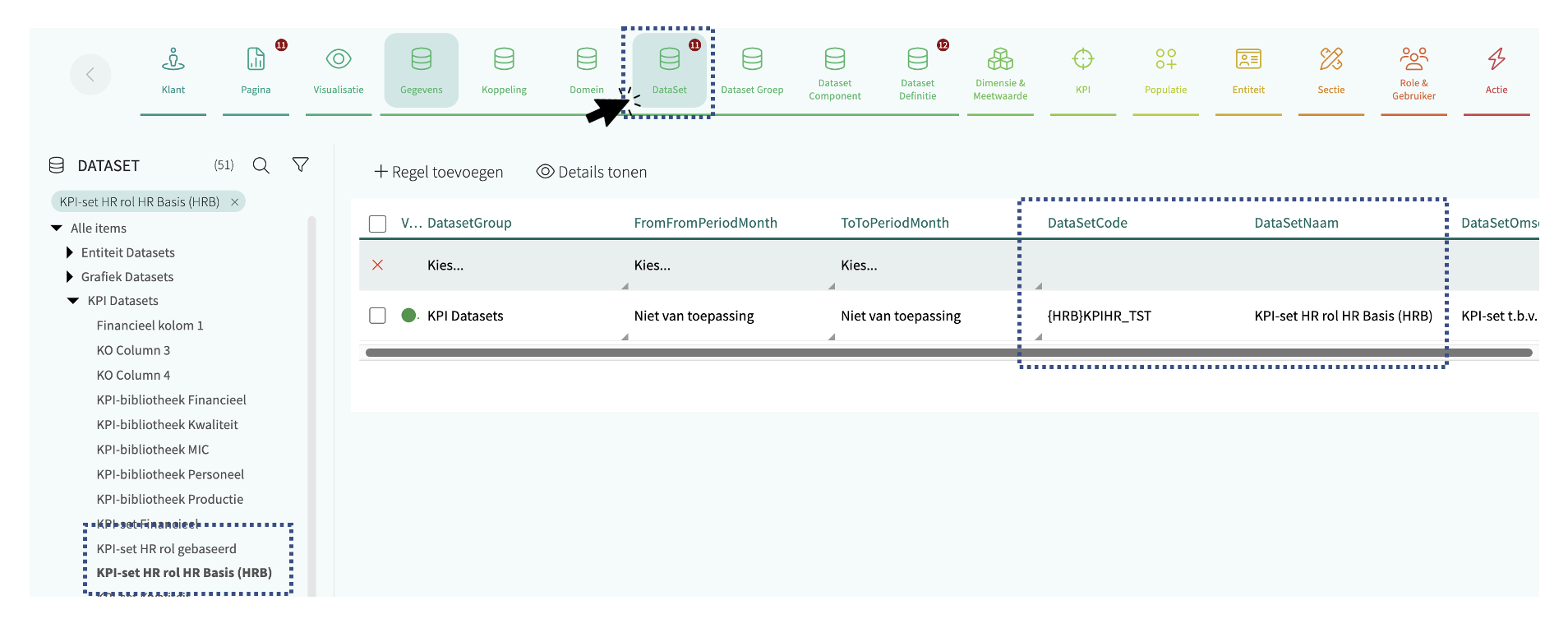Select the Visualisatie eye icon
This screenshot has width=1568, height=628.
tap(339, 59)
